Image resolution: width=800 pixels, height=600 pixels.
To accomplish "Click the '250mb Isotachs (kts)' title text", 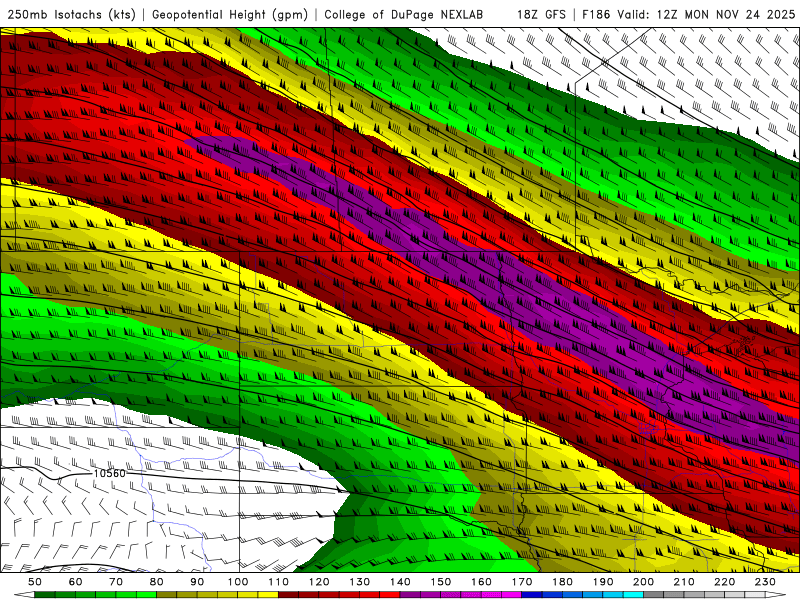I will click(71, 14).
